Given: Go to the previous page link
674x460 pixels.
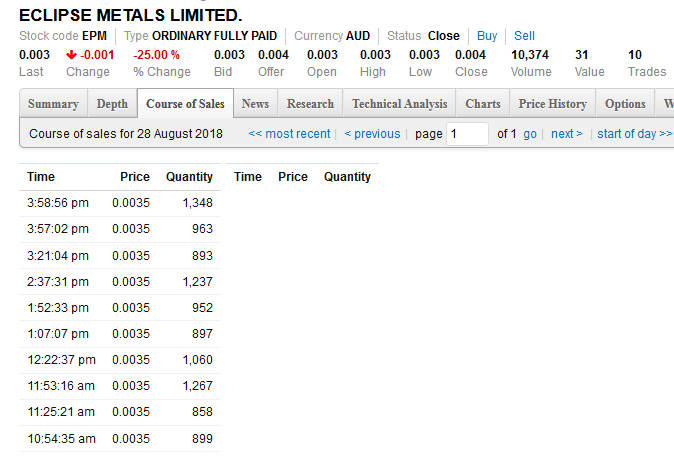Looking at the screenshot, I should click(x=372, y=134).
